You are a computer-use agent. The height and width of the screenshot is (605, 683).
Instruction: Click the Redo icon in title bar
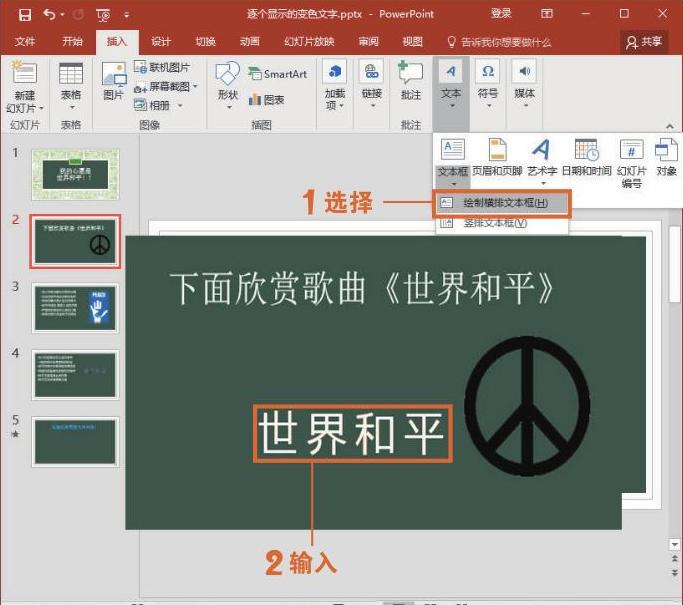click(78, 15)
